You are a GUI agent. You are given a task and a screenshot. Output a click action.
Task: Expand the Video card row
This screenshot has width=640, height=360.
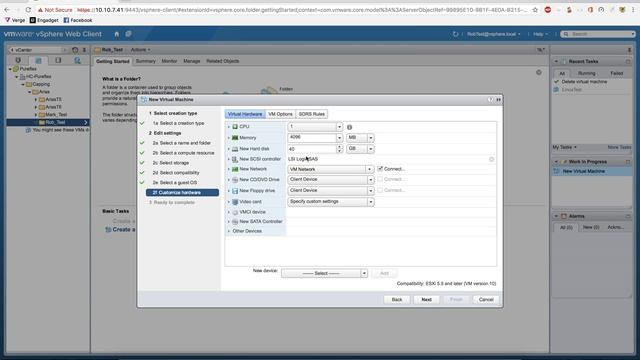coord(229,202)
